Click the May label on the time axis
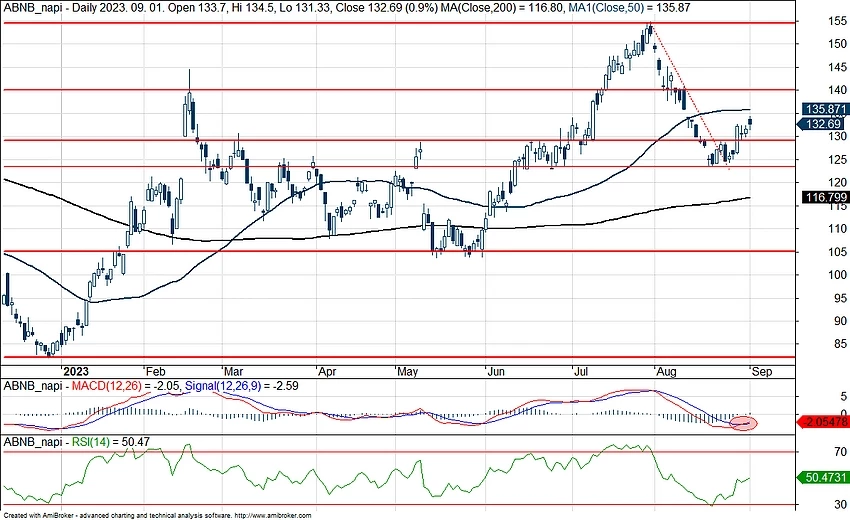The height and width of the screenshot is (520, 850). (408, 372)
